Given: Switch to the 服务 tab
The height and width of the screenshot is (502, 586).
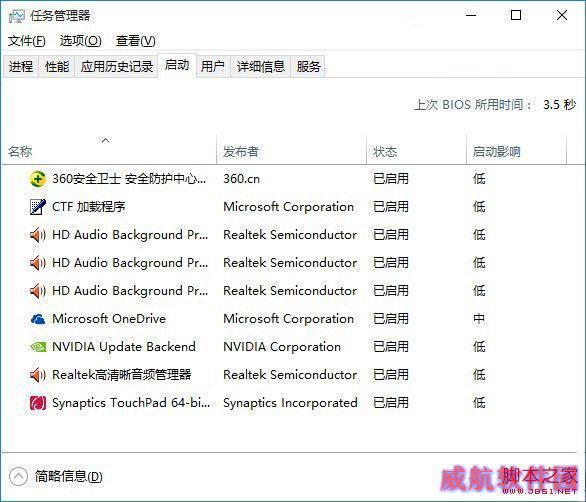Looking at the screenshot, I should pos(308,67).
